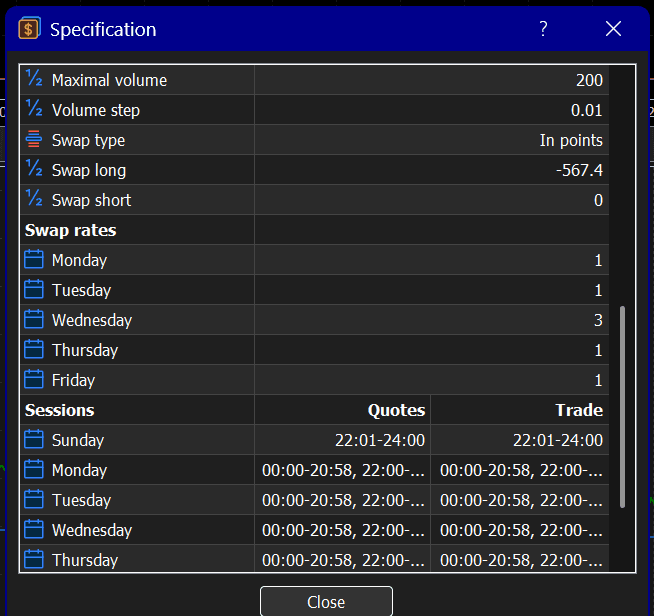Select Sunday Trade session 22:01-24:00
654x616 pixels.
pos(558,440)
